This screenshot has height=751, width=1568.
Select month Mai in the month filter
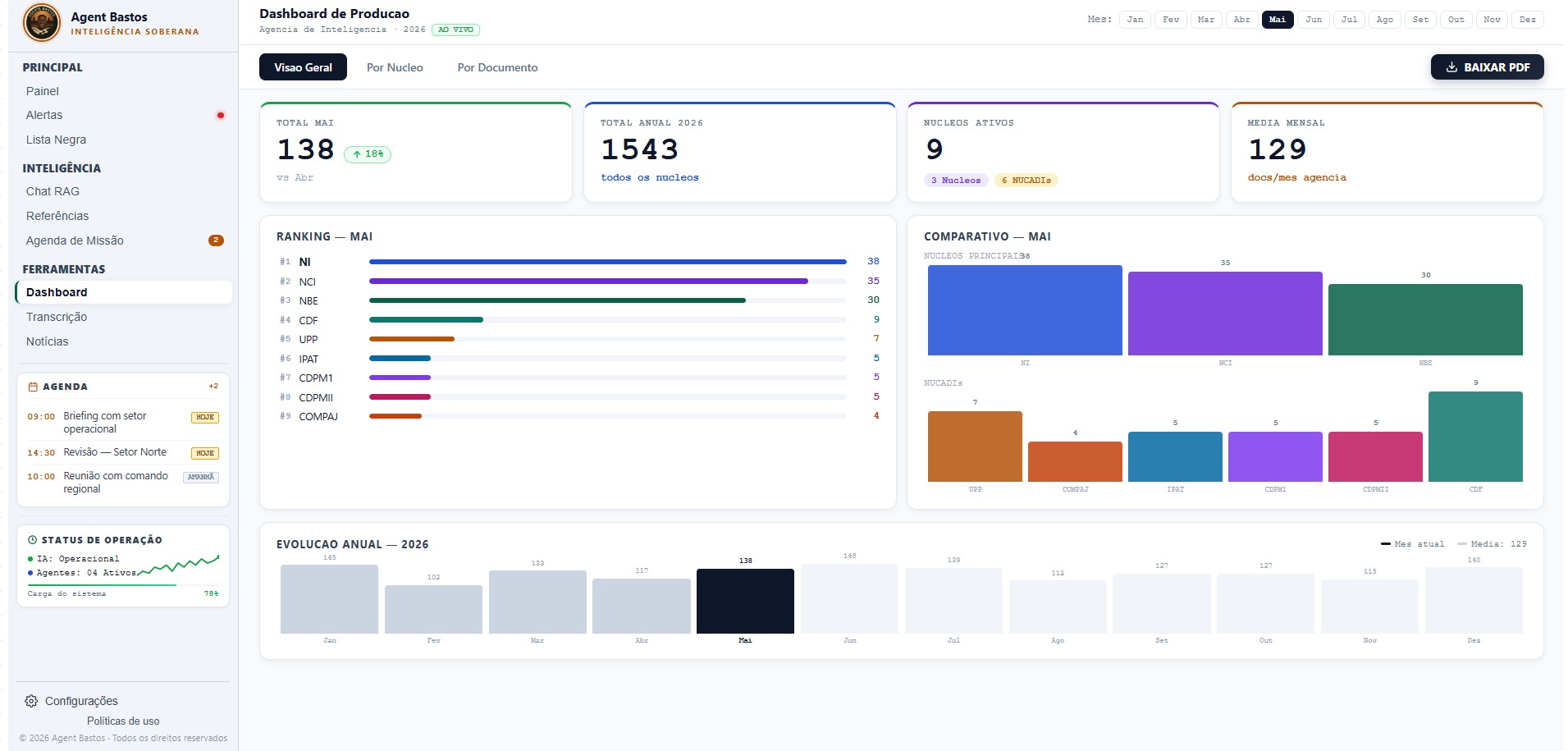click(1278, 20)
